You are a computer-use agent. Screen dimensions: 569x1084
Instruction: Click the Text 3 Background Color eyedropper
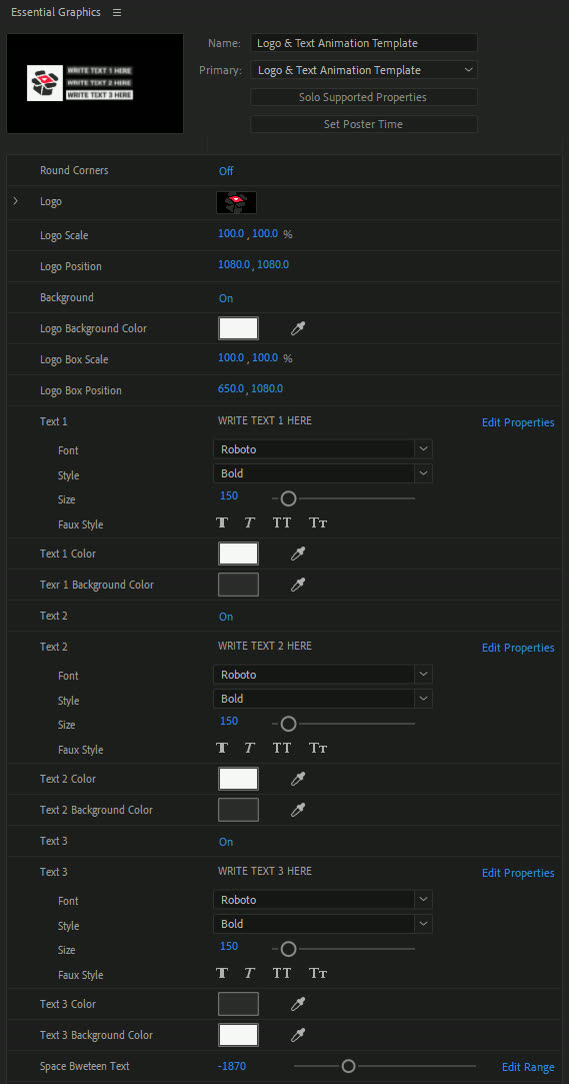[298, 1035]
